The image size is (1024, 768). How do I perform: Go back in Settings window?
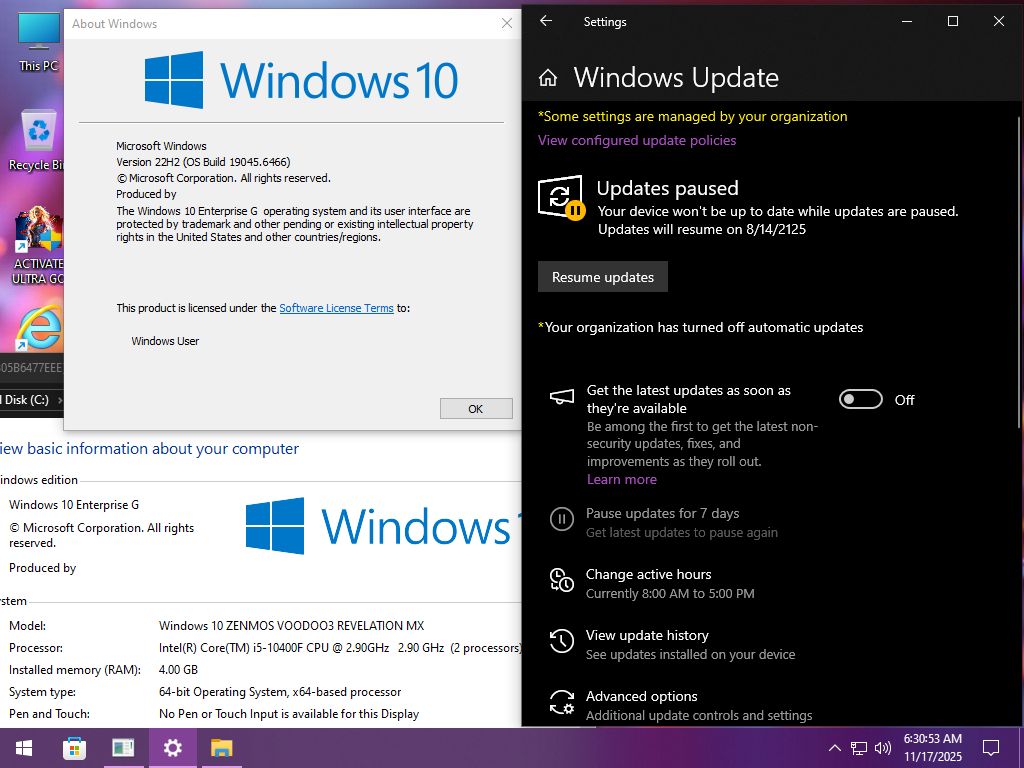click(546, 21)
